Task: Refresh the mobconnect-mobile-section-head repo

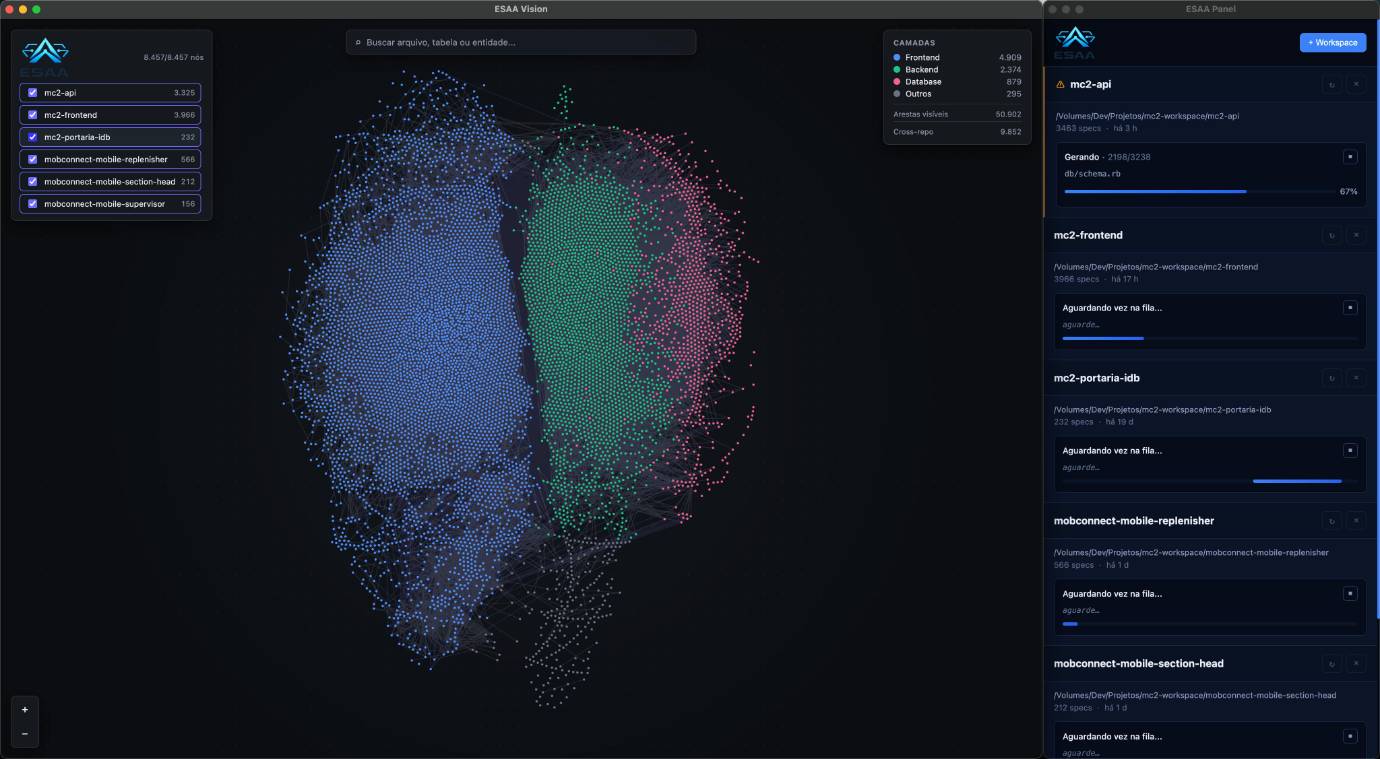Action: (1331, 664)
